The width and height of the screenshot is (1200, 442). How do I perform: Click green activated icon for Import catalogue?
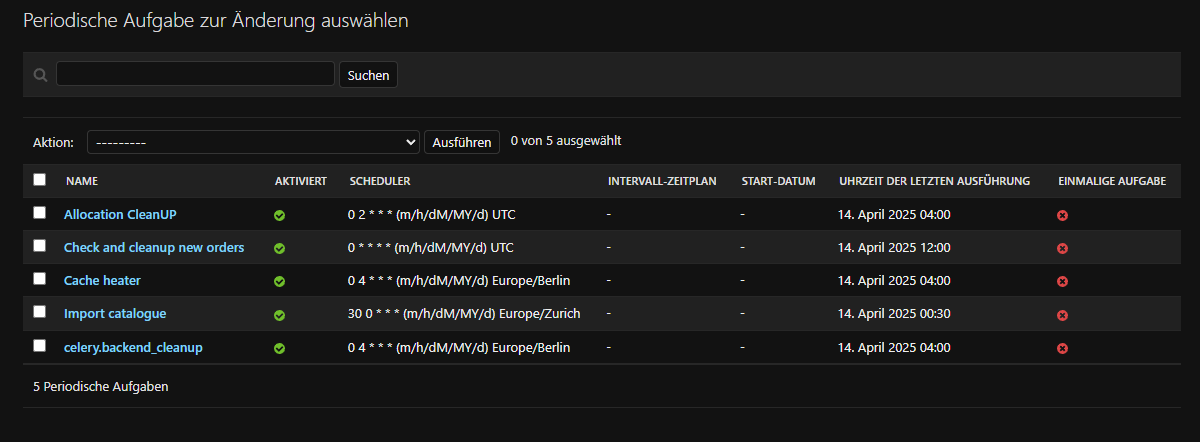click(280, 315)
